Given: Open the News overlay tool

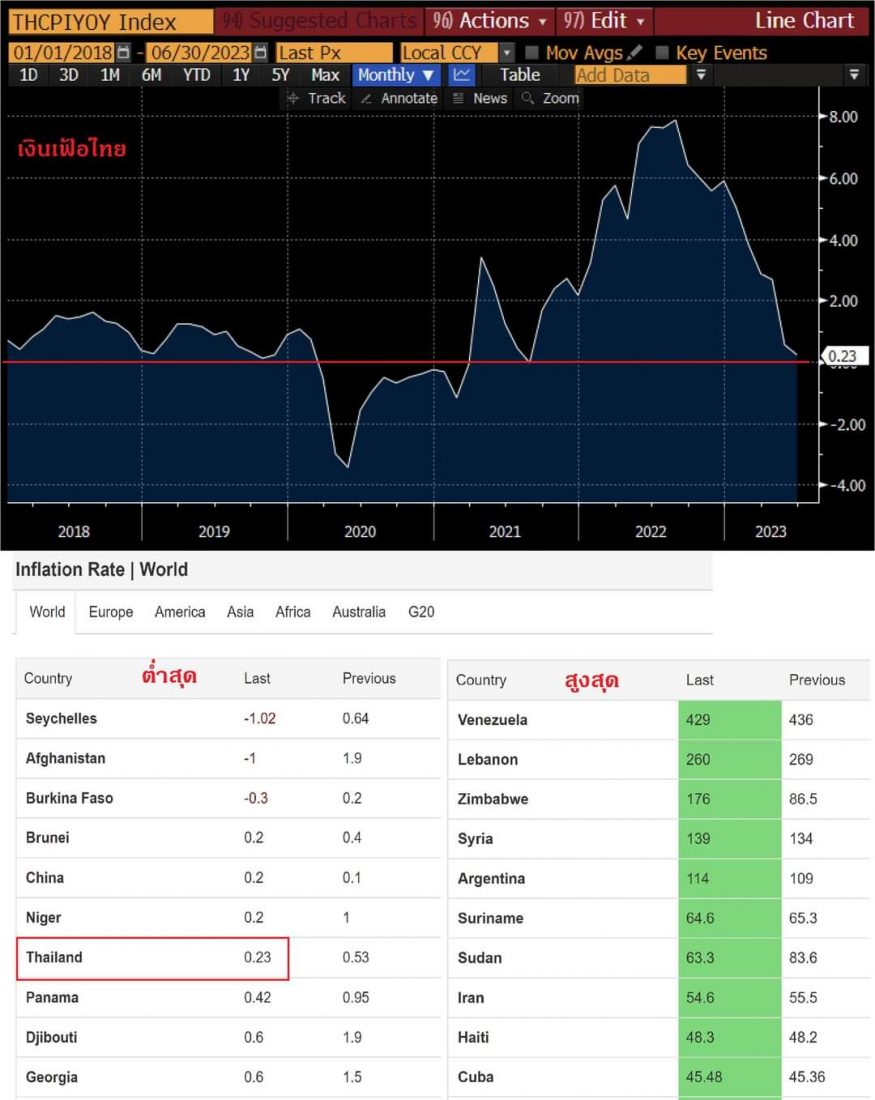Looking at the screenshot, I should (480, 98).
